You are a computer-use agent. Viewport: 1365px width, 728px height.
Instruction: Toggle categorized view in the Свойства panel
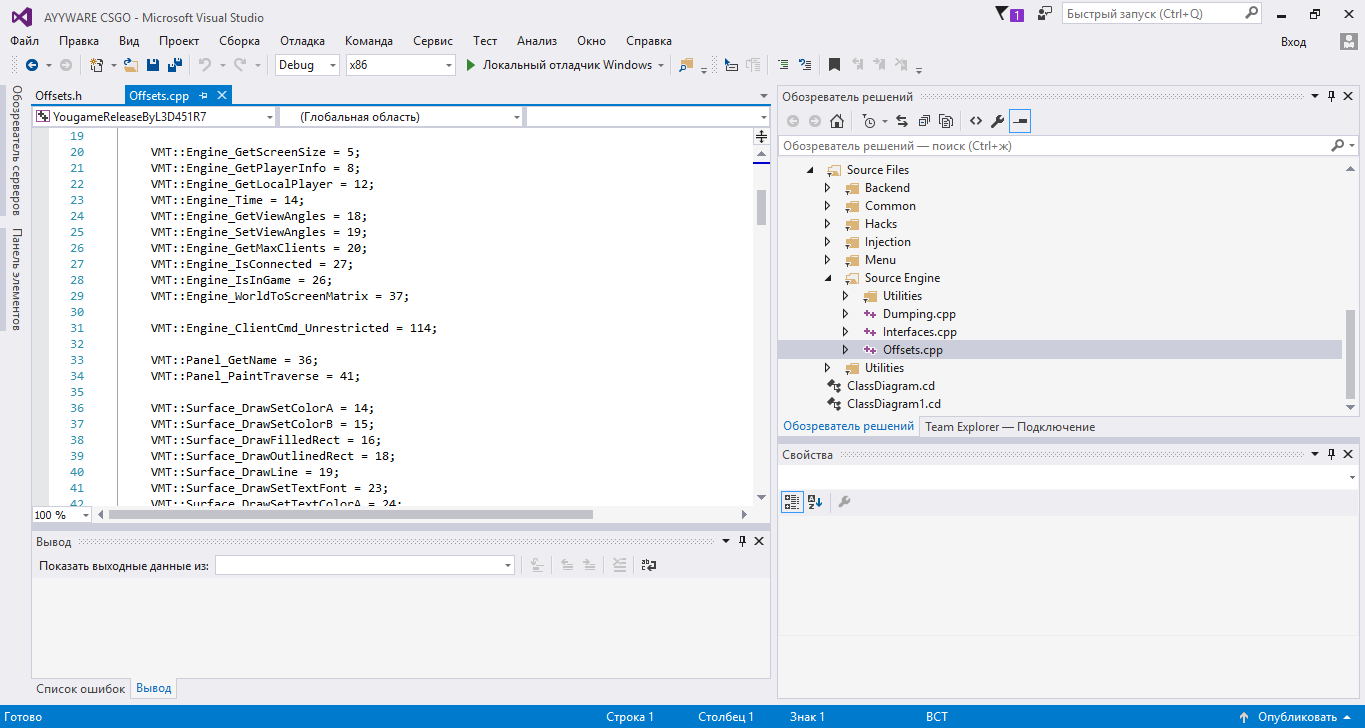point(791,502)
